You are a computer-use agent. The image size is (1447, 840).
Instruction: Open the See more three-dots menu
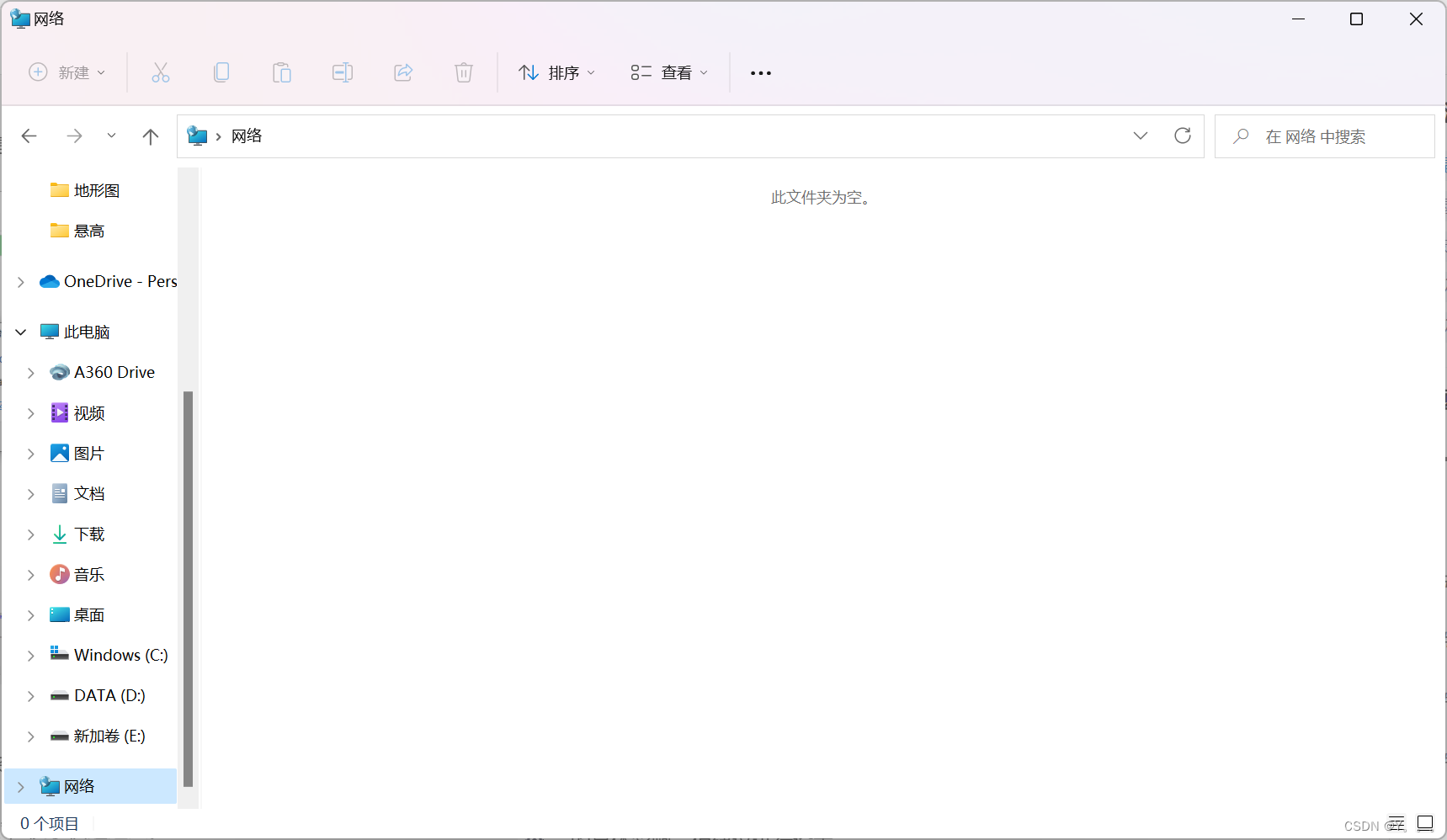(761, 73)
